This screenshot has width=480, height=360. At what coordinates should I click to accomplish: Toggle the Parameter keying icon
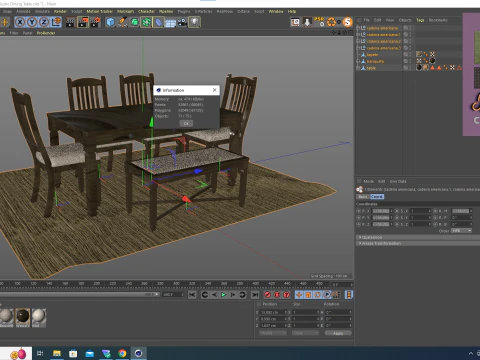(x=327, y=295)
